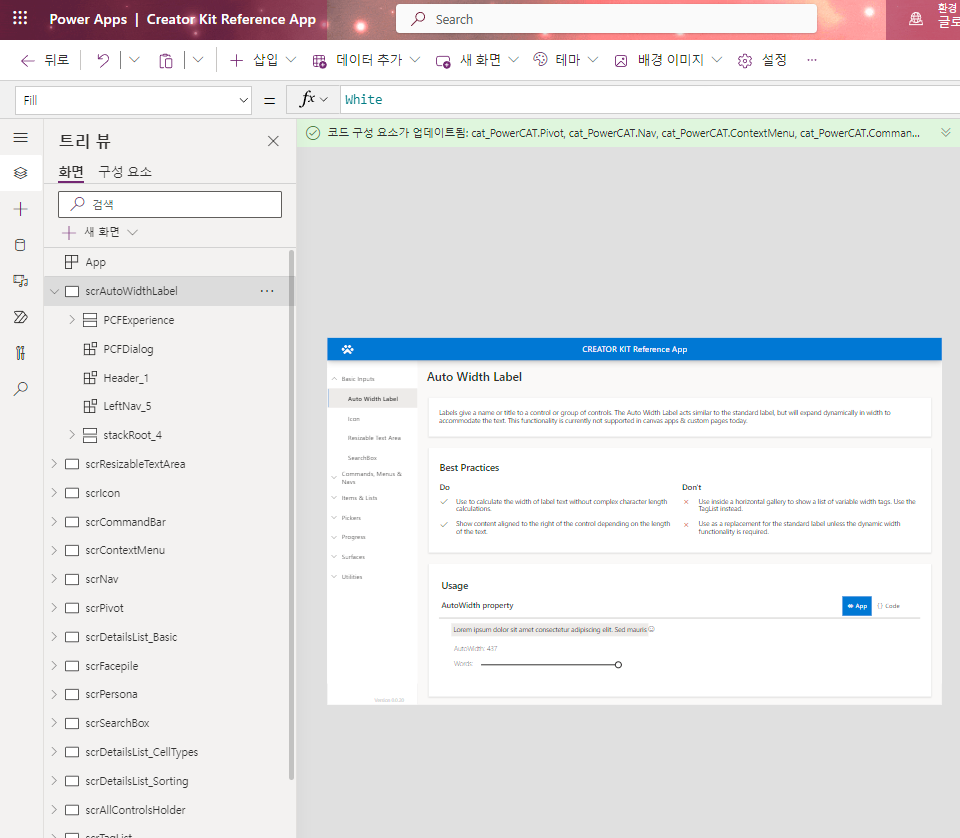Open the environment icon in header
The image size is (960, 838).
pos(916,19)
